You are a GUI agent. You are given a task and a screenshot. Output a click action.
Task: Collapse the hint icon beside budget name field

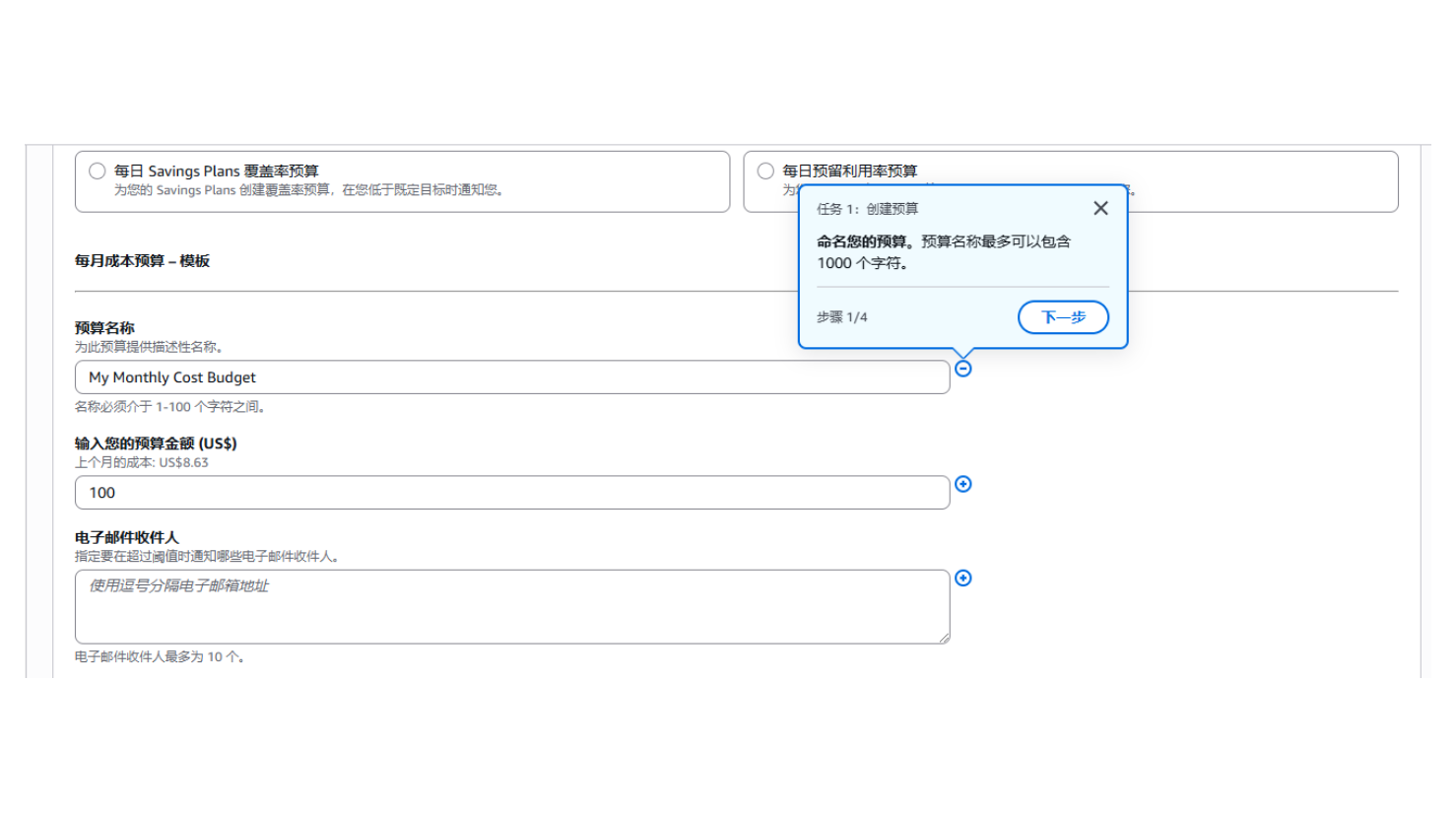[x=963, y=369]
